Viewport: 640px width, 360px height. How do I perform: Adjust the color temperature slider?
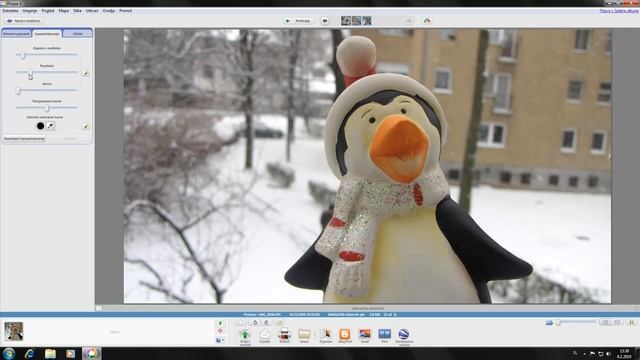47,108
